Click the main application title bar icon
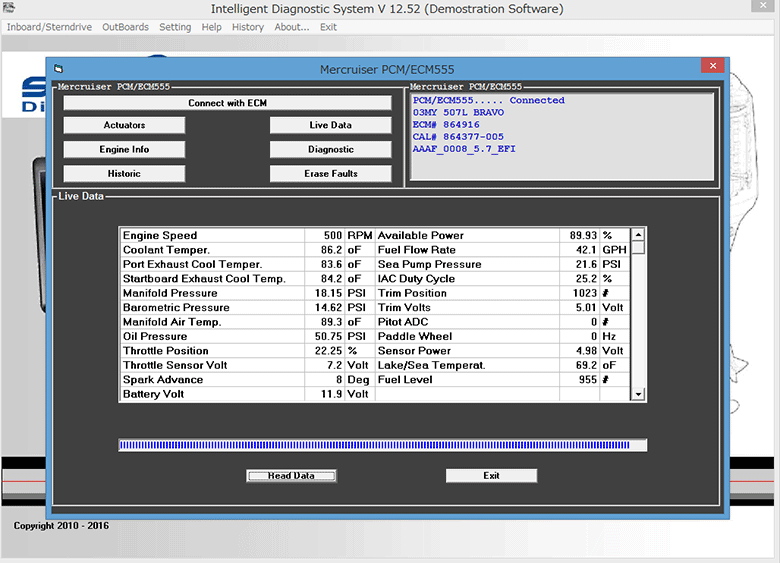Viewport: 780px width, 563px height. [x=8, y=7]
